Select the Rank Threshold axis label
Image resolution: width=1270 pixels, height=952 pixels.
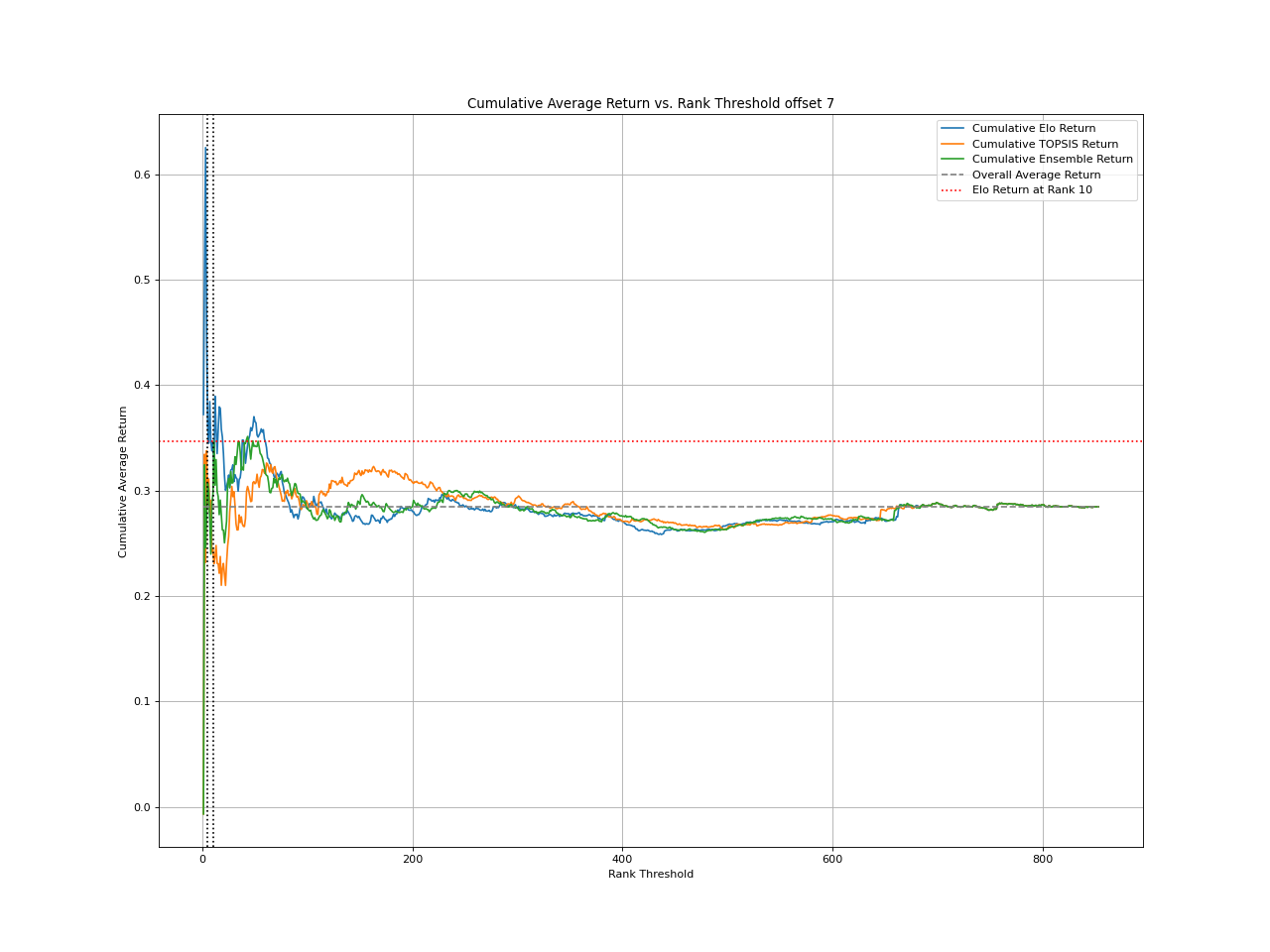[649, 875]
